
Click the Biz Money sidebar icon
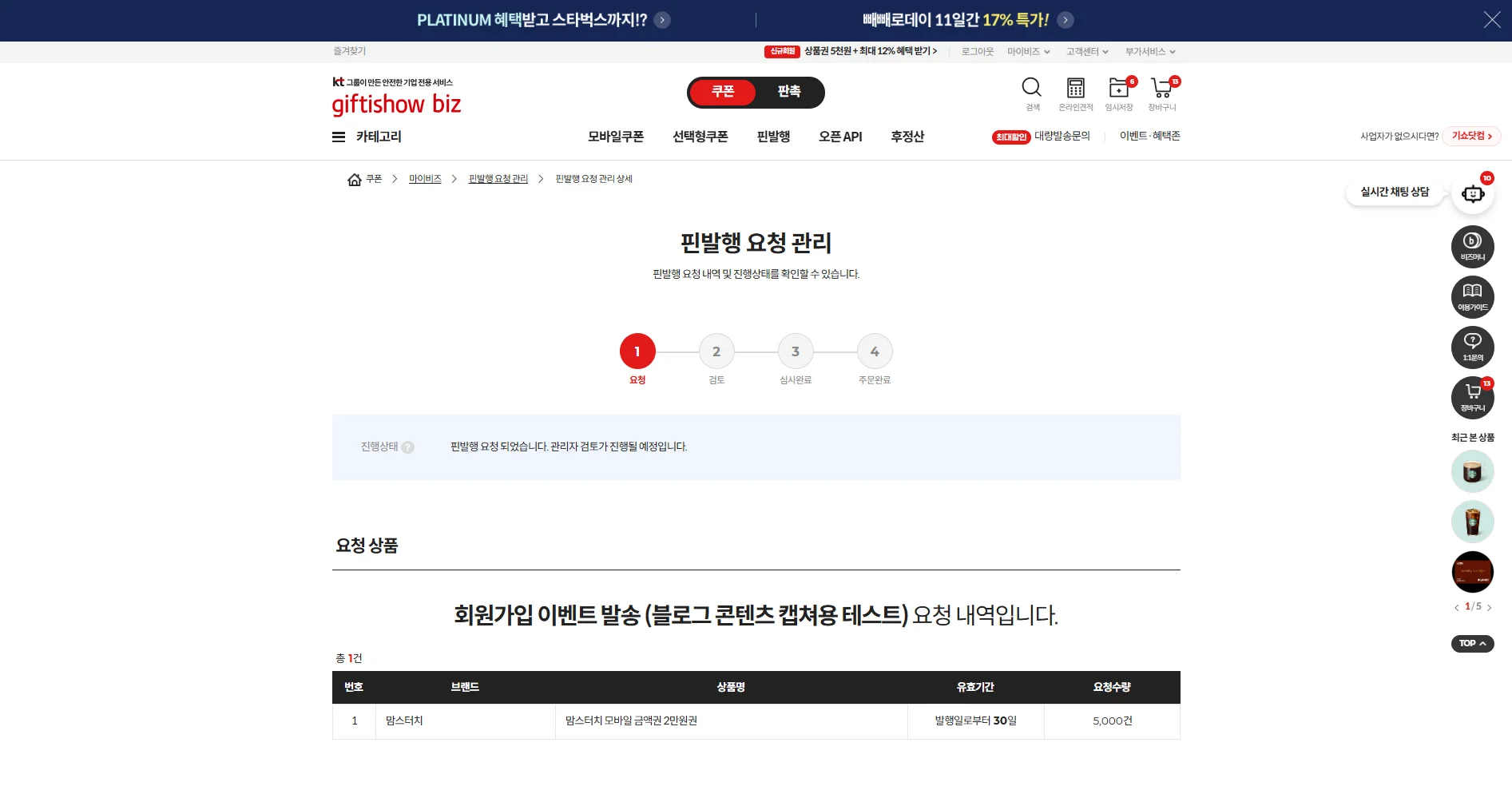(1472, 246)
